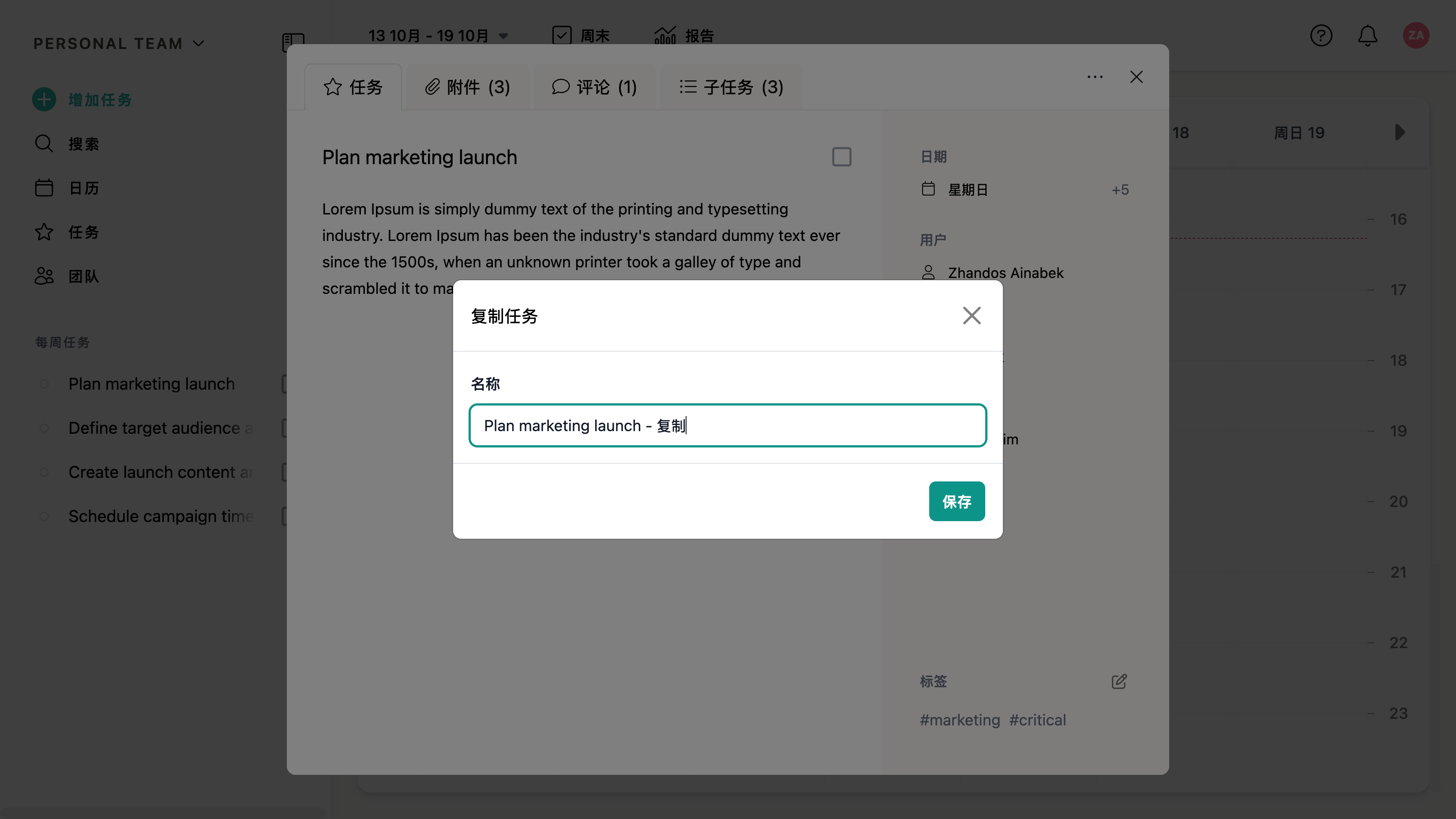The image size is (1456, 819).
Task: Switch to the attachments (附件) tab
Action: click(467, 87)
